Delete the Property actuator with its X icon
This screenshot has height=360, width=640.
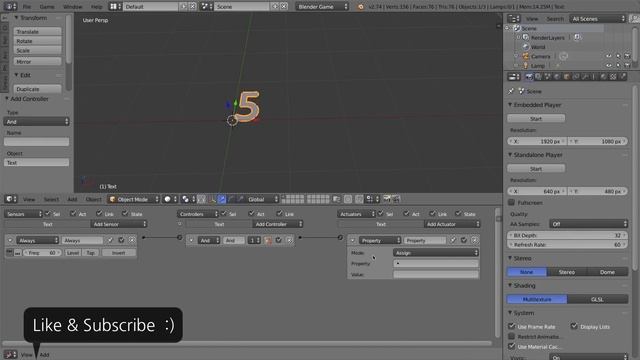pos(474,240)
